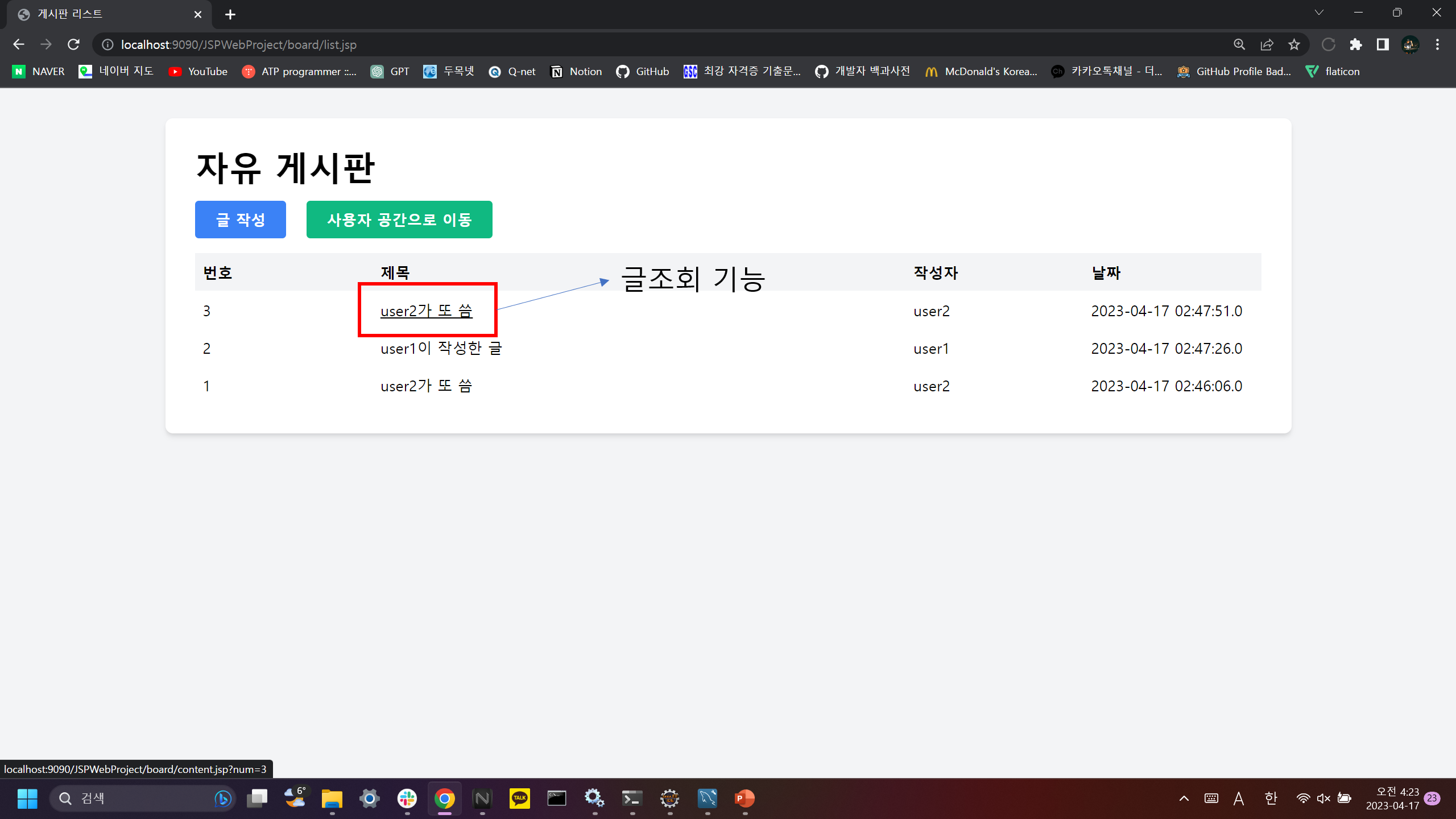Open a new browser tab
This screenshot has width=1456, height=819.
click(230, 15)
